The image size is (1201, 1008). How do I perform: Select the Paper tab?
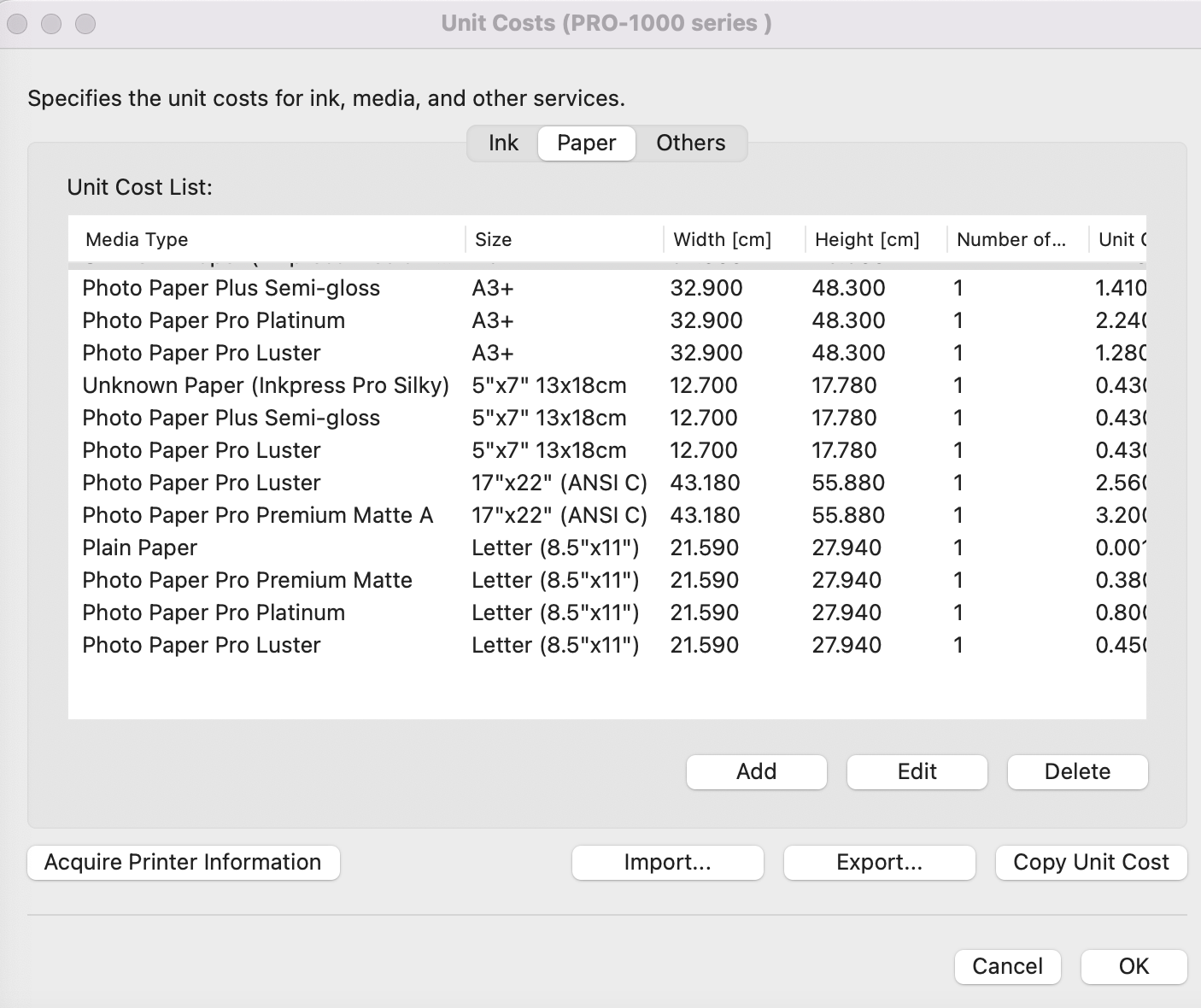(x=586, y=143)
